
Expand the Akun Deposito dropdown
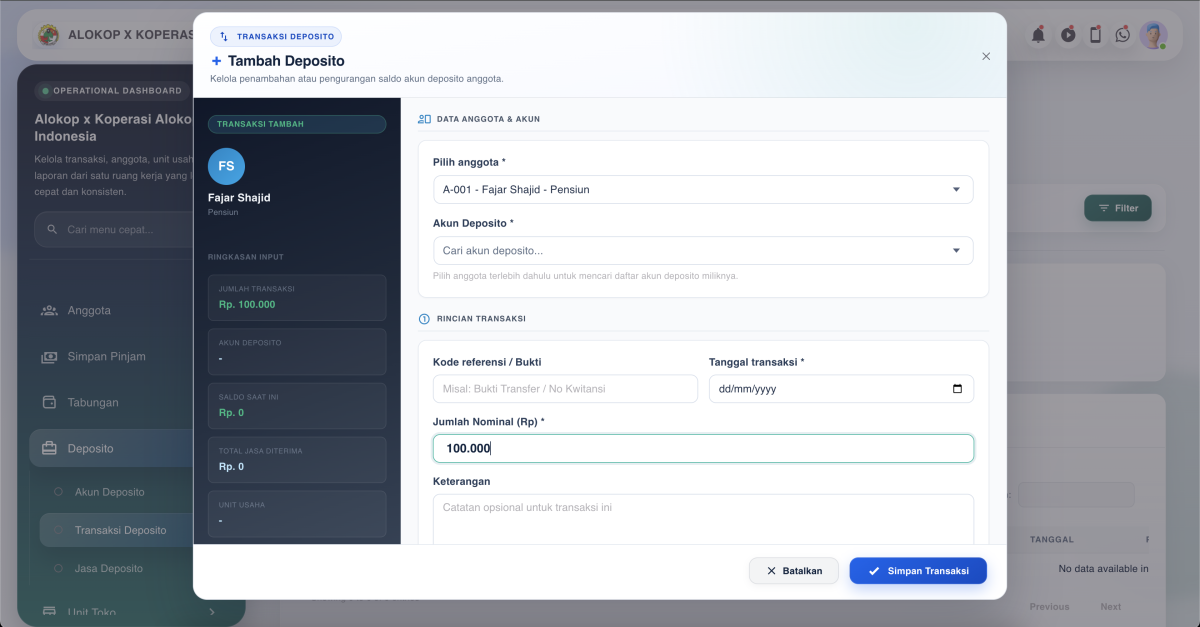702,250
